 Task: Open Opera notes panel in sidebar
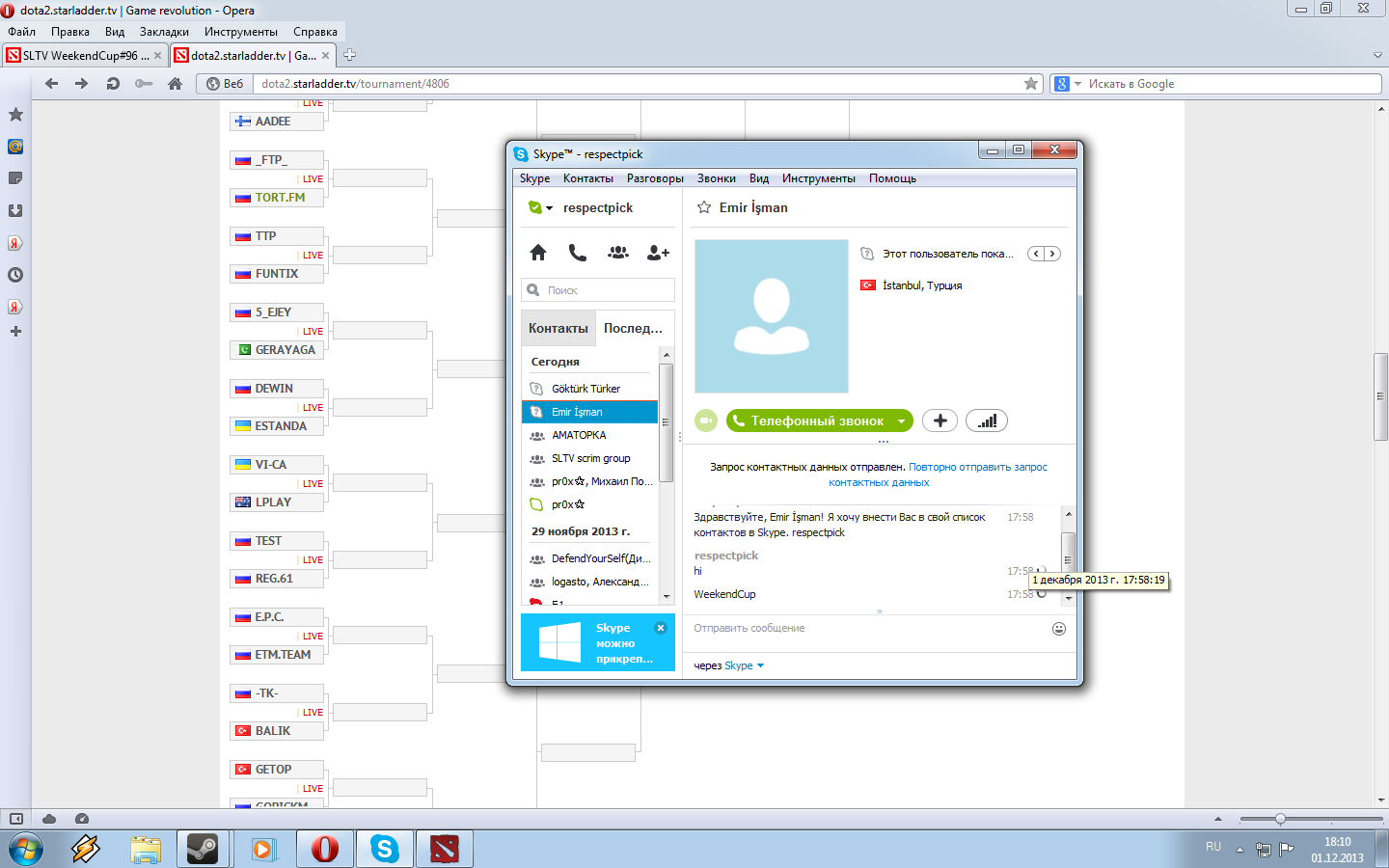[15, 178]
